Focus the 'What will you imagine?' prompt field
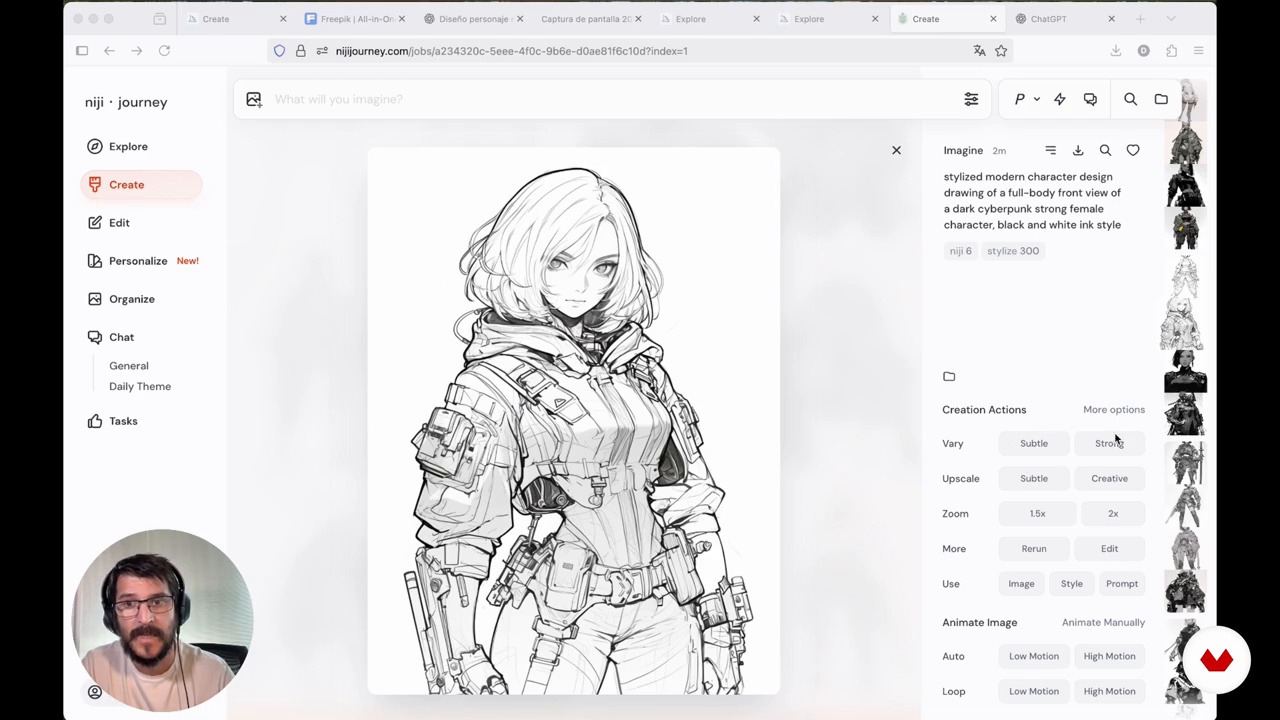The width and height of the screenshot is (1280, 720). pyautogui.click(x=610, y=99)
